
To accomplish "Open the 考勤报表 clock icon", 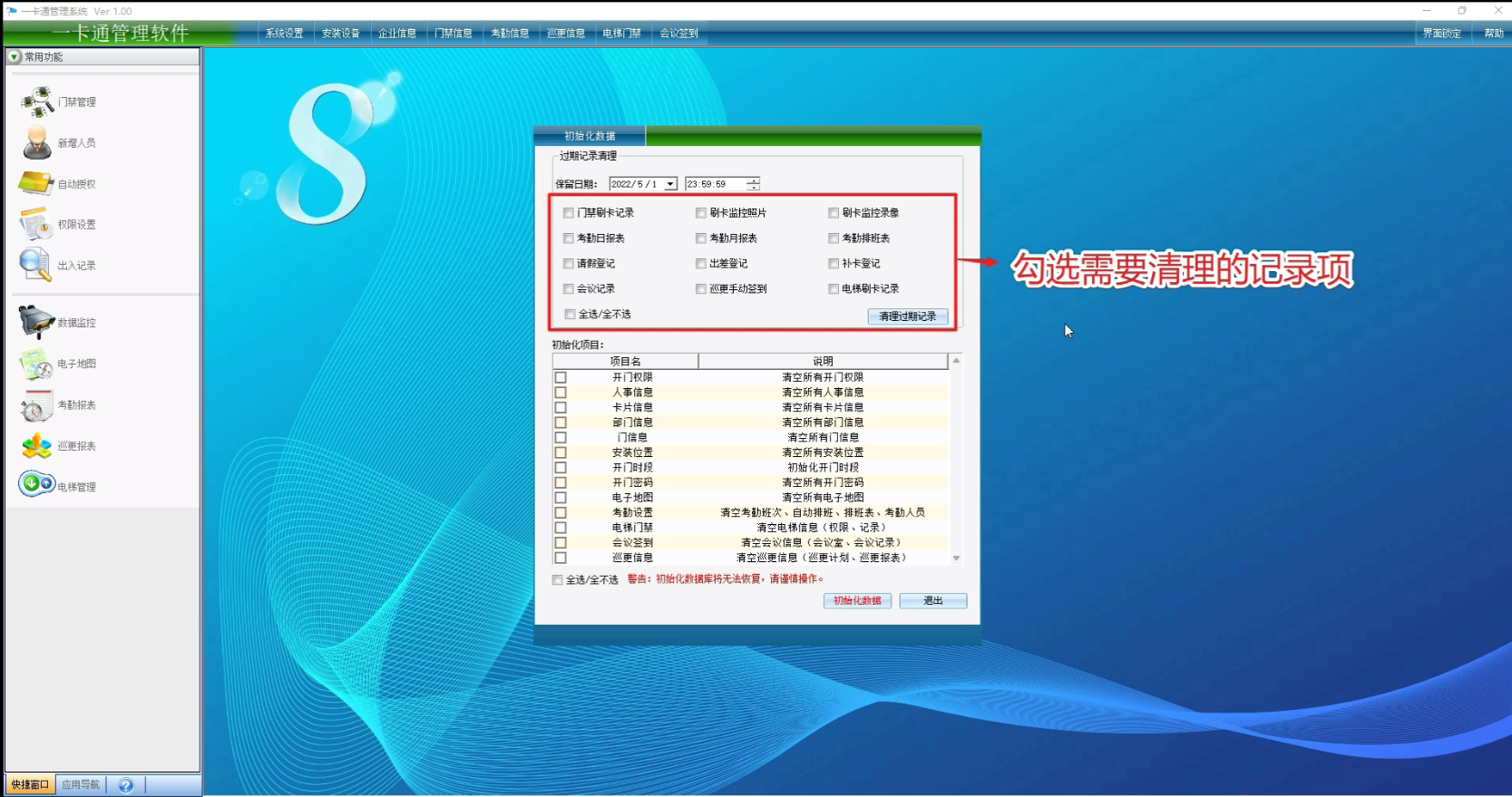I will coord(37,405).
